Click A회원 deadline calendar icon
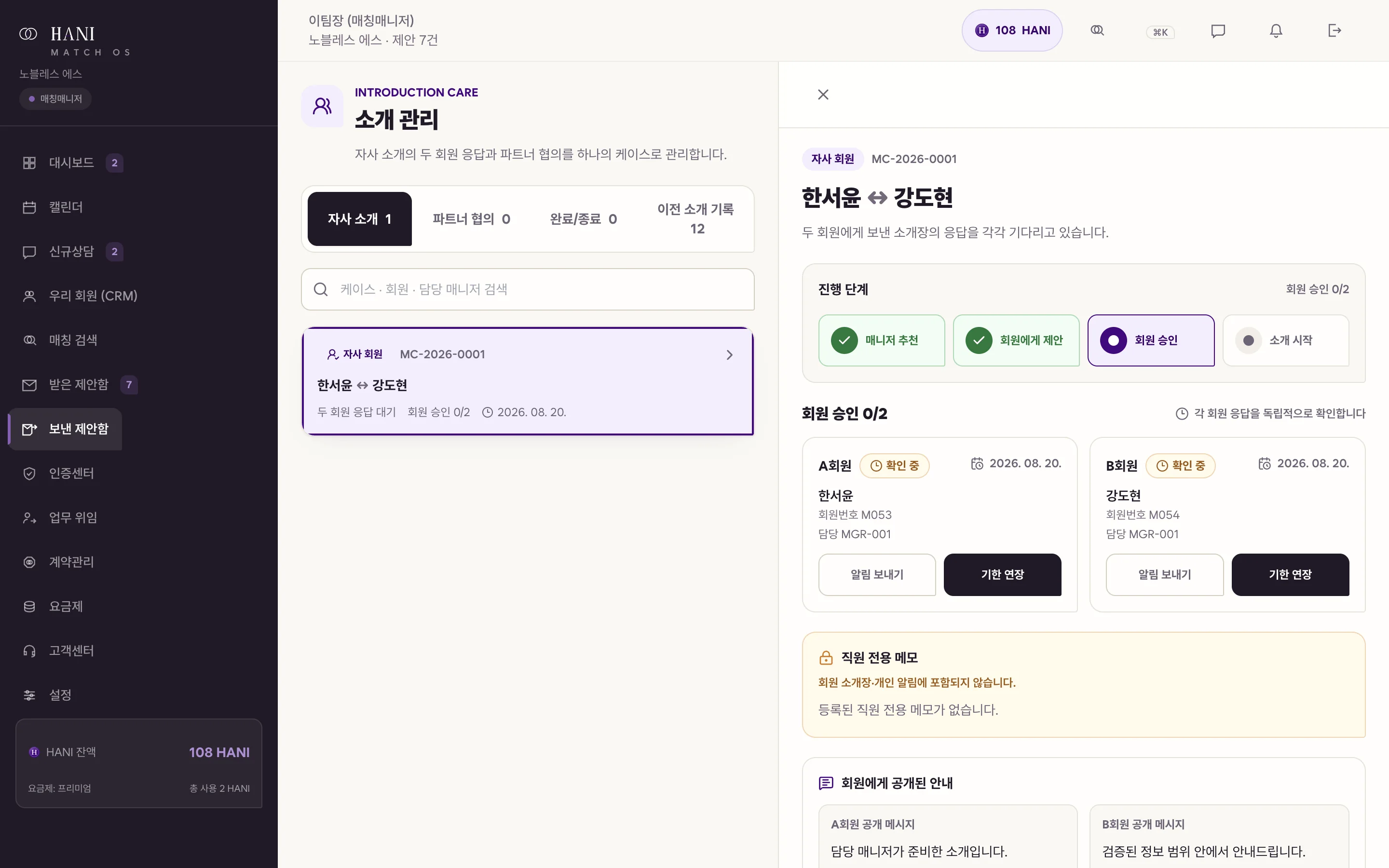The image size is (1389, 868). (x=977, y=463)
